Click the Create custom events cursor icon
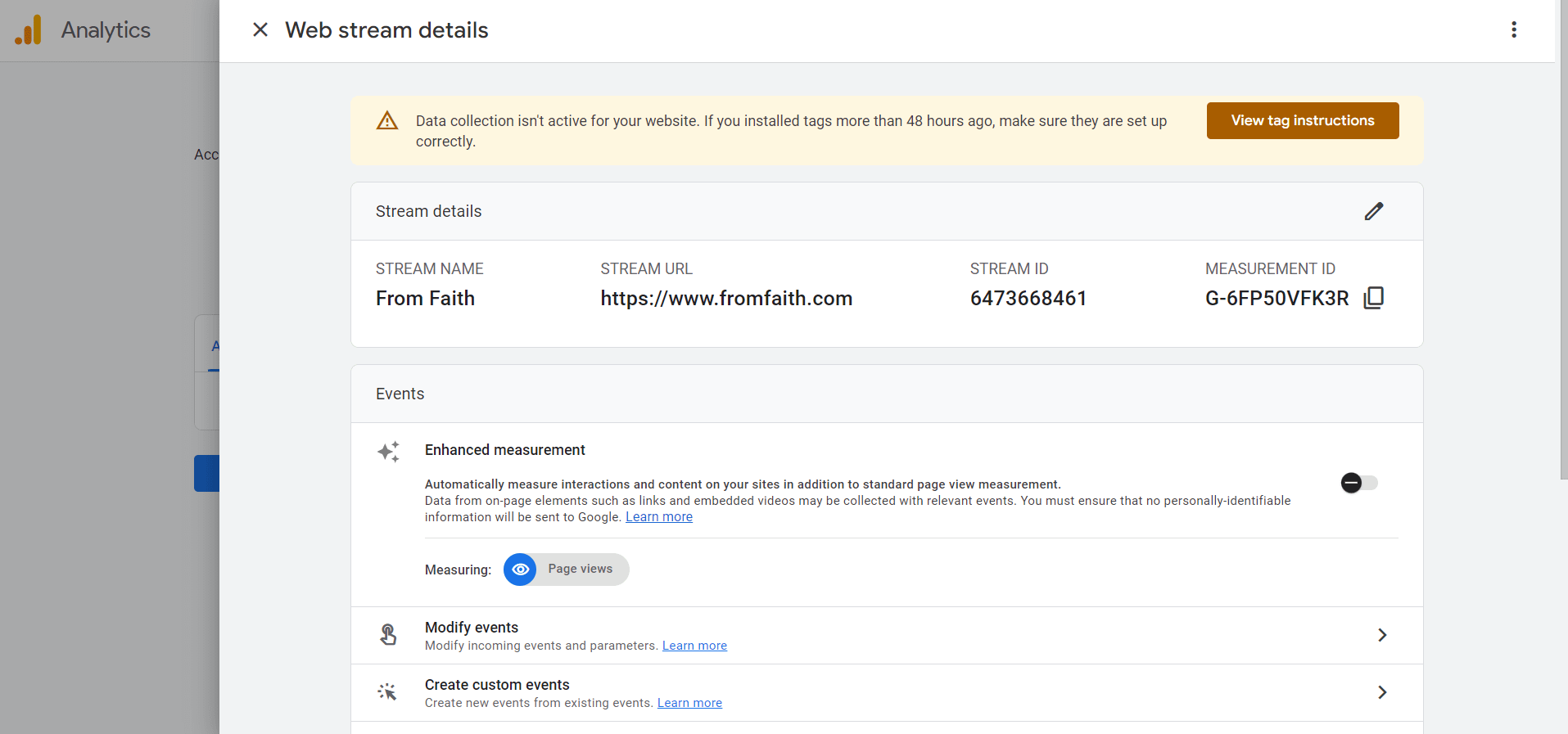This screenshot has height=734, width=1568. click(387, 692)
